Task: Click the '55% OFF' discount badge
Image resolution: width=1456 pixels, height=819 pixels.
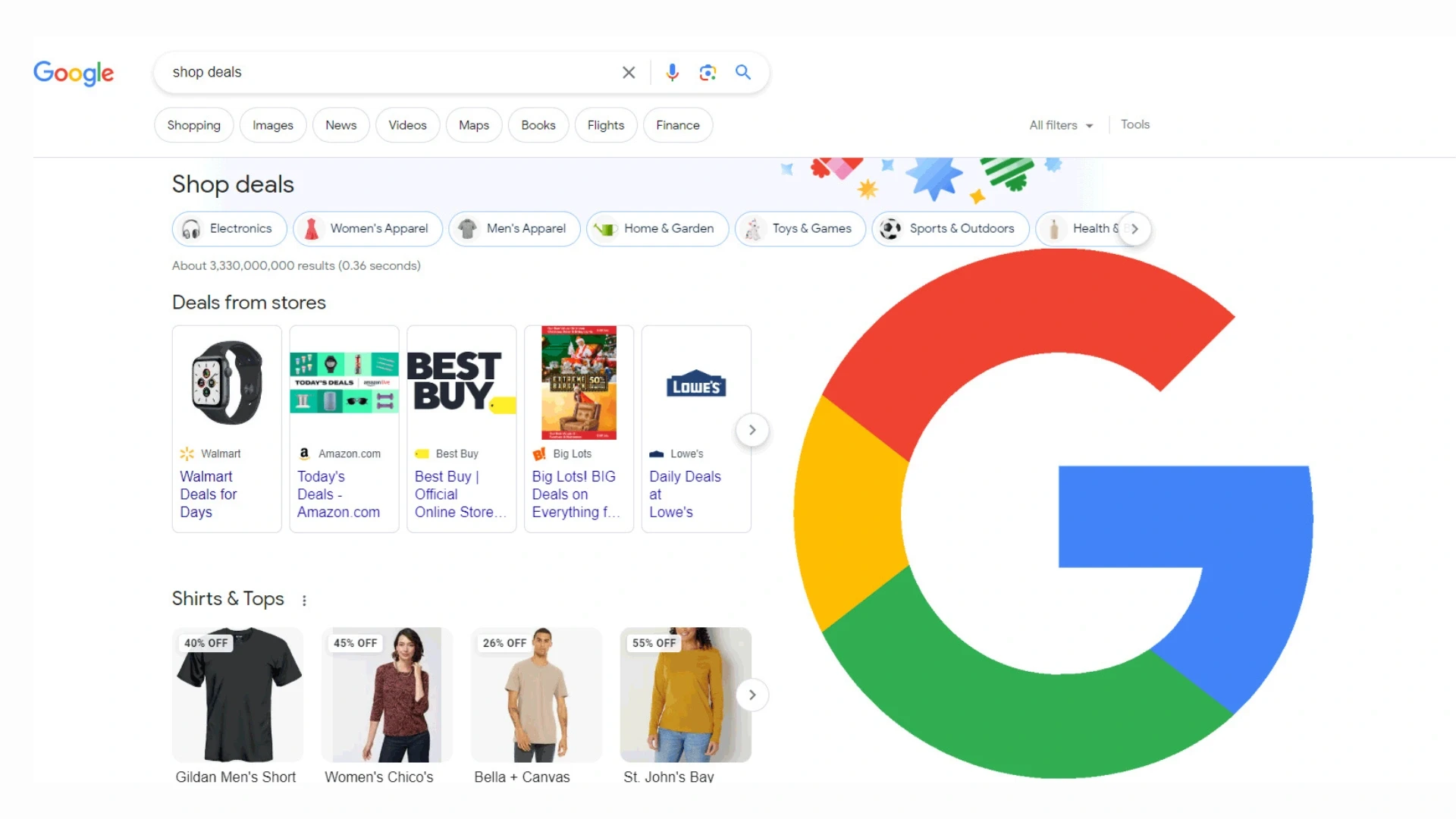Action: pyautogui.click(x=654, y=643)
